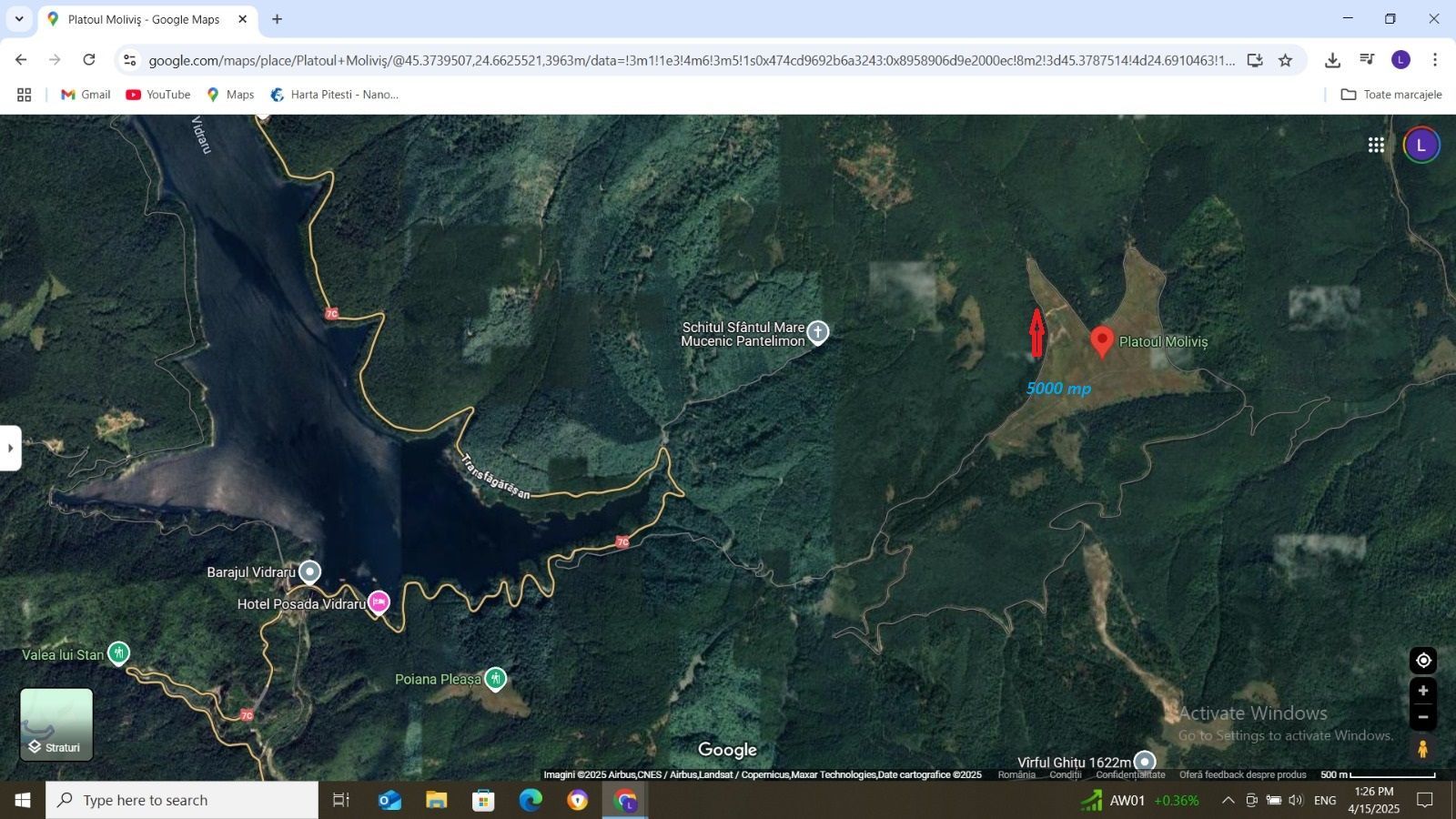This screenshot has width=1456, height=819.
Task: Show hidden system tray icons chevron
Action: (x=1228, y=801)
